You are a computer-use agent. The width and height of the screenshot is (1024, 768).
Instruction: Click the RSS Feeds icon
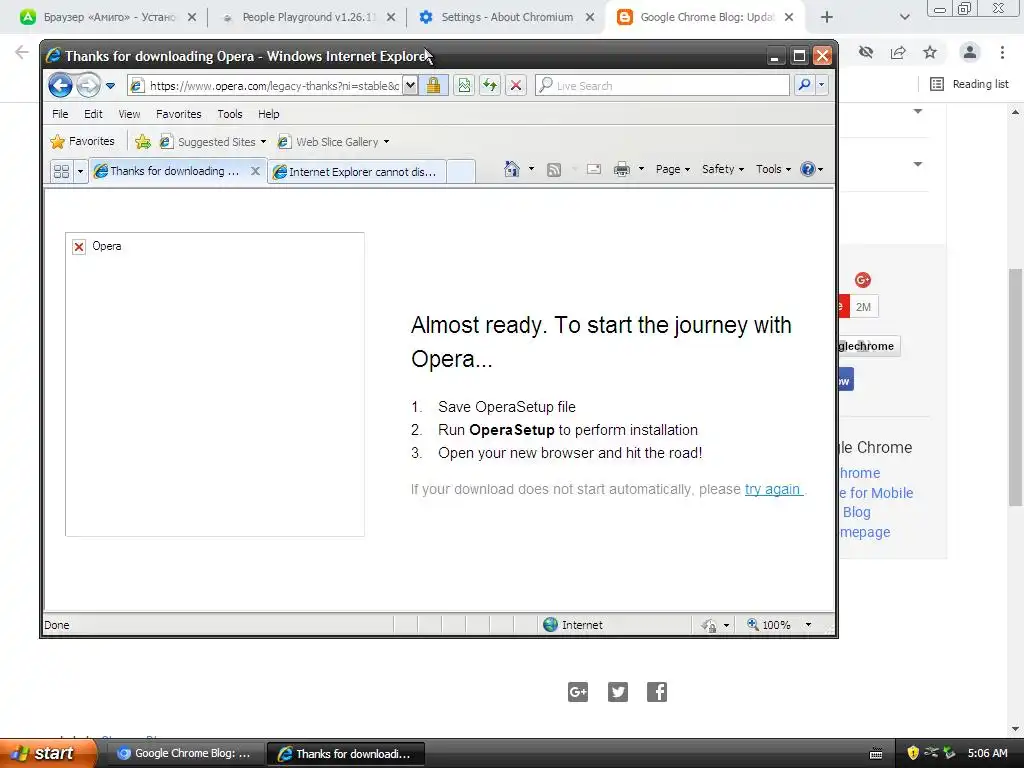coord(554,170)
